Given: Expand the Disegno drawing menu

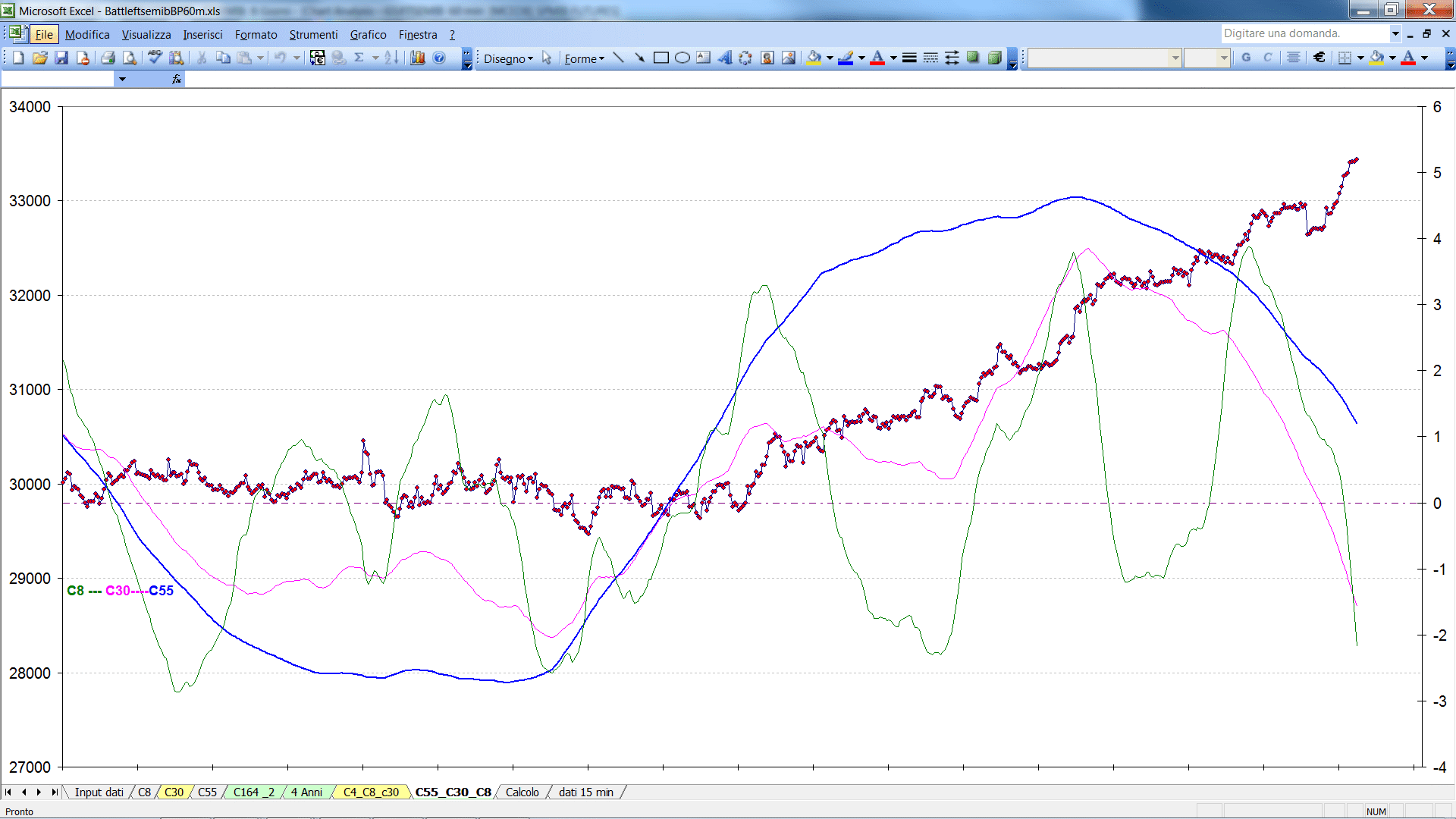Looking at the screenshot, I should coord(508,58).
